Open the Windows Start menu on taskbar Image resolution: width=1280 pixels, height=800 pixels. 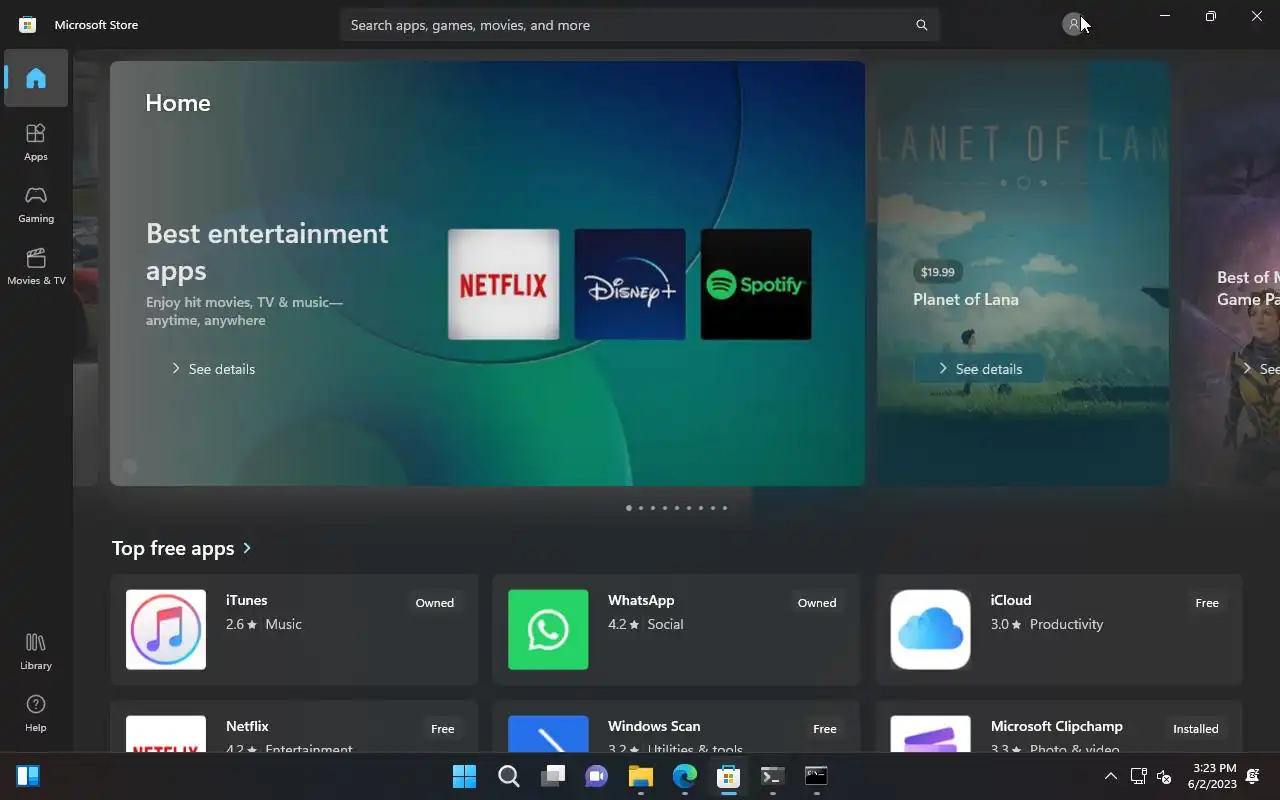[465, 776]
